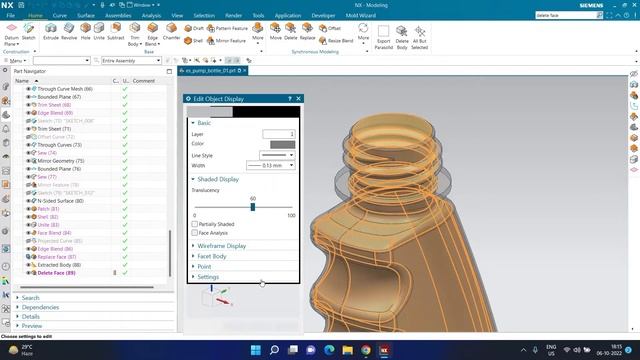Select the Trim Body tool
The image size is (640, 360).
coord(134,34)
